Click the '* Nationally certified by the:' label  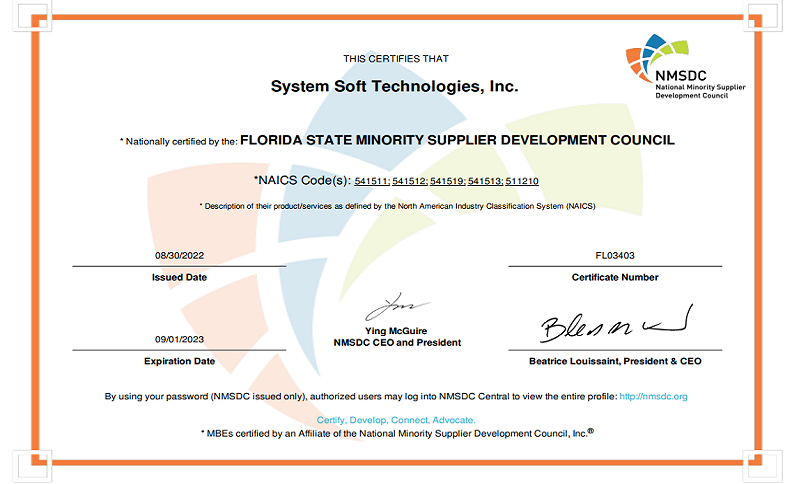[x=178, y=141]
